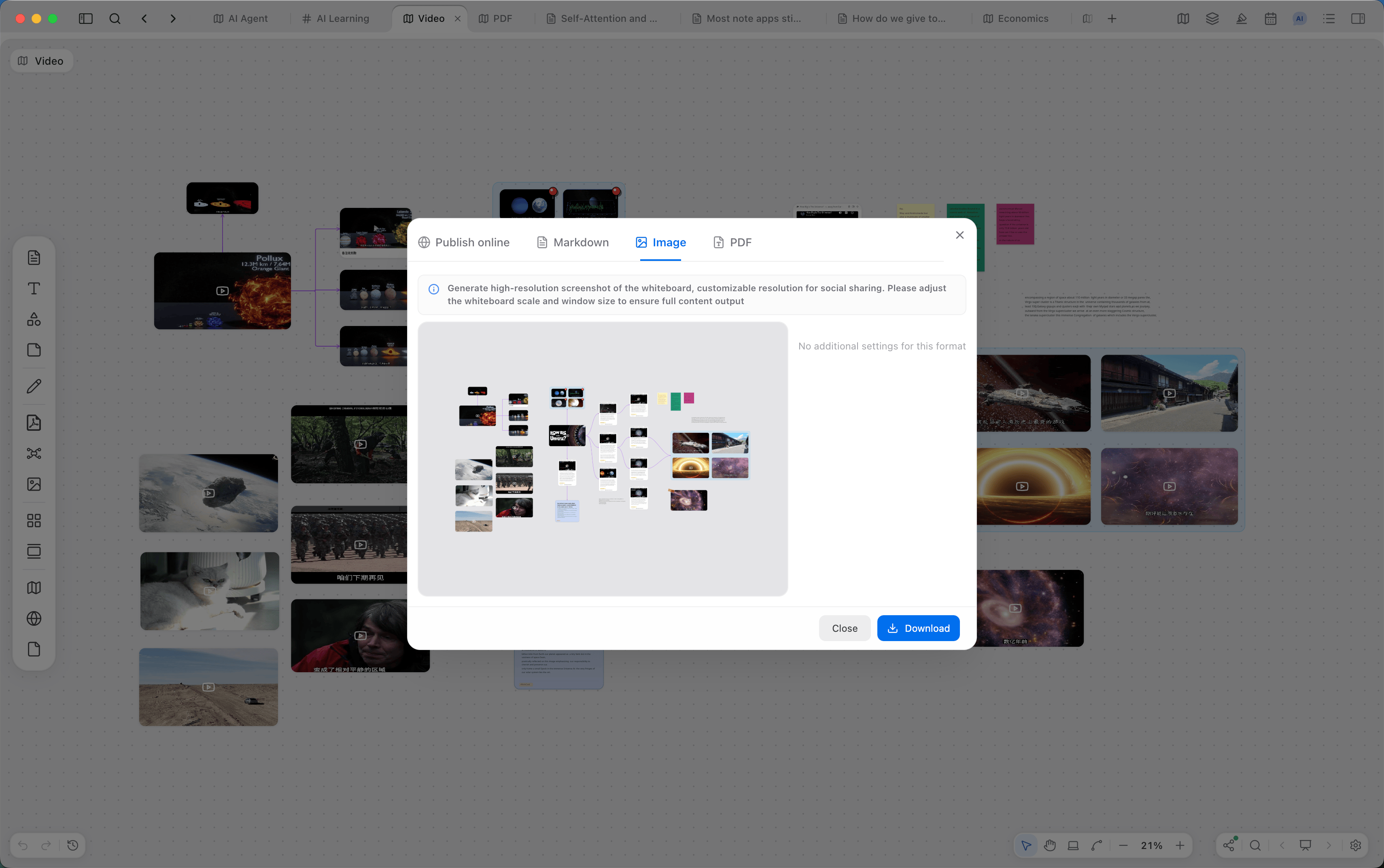
Task: Insert a PDF from left toolbar
Action: click(34, 423)
